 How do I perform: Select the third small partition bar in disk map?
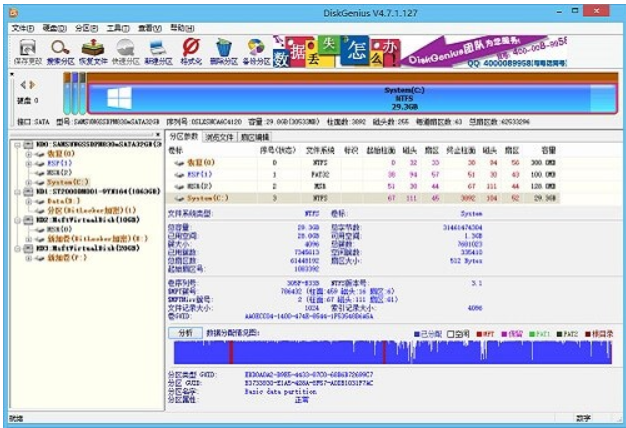82,93
